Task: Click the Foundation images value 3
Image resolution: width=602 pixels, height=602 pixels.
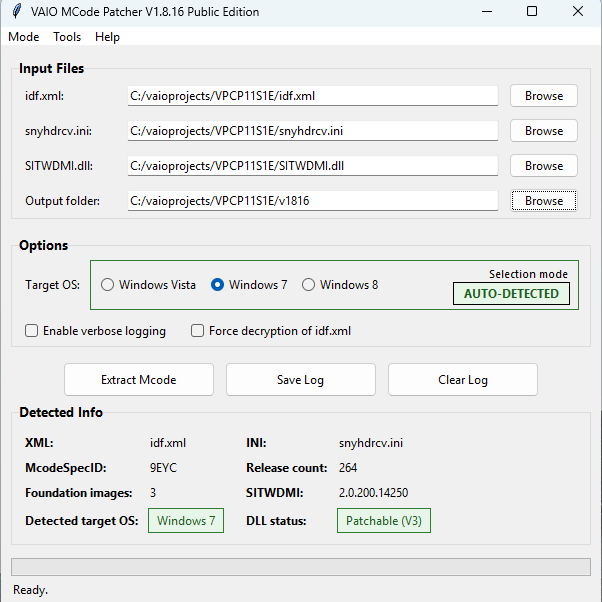Action: coord(153,493)
